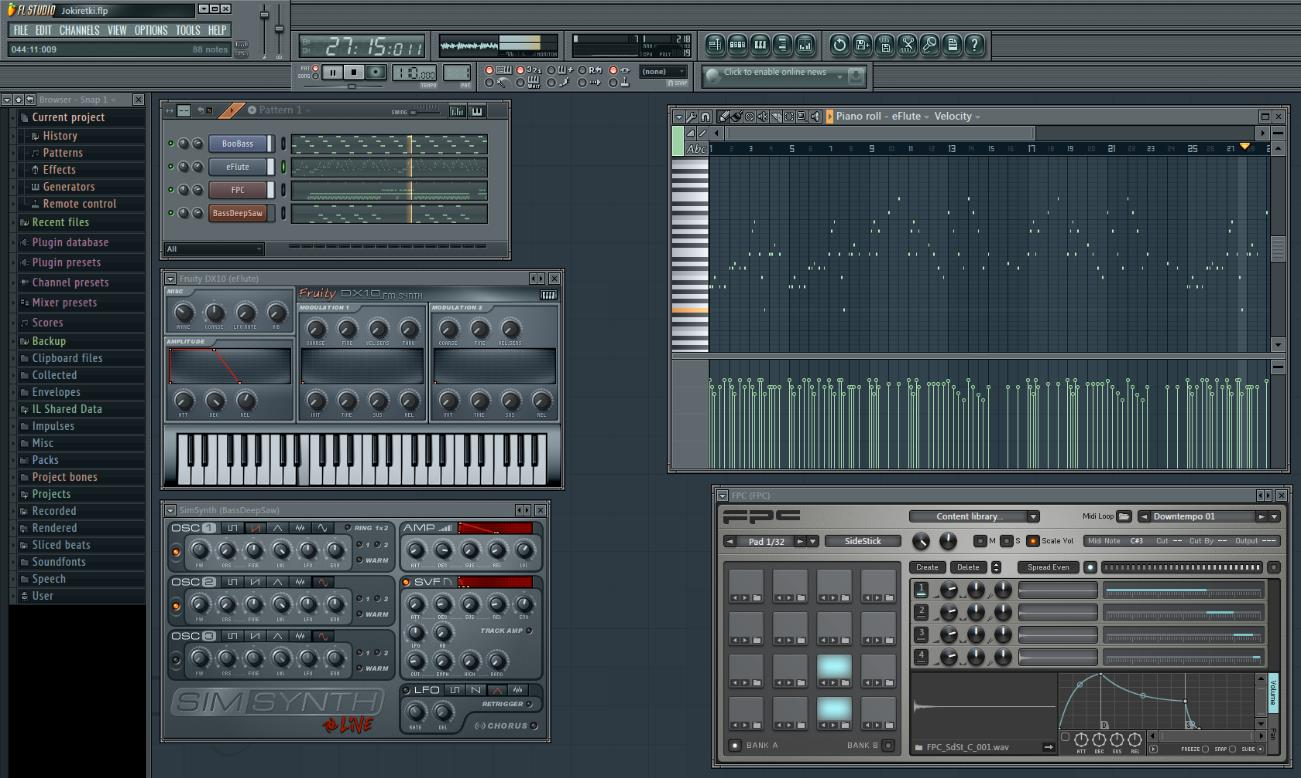
Task: Open the Pad 1/32 dropdown arrow in FPC
Action: click(812, 541)
